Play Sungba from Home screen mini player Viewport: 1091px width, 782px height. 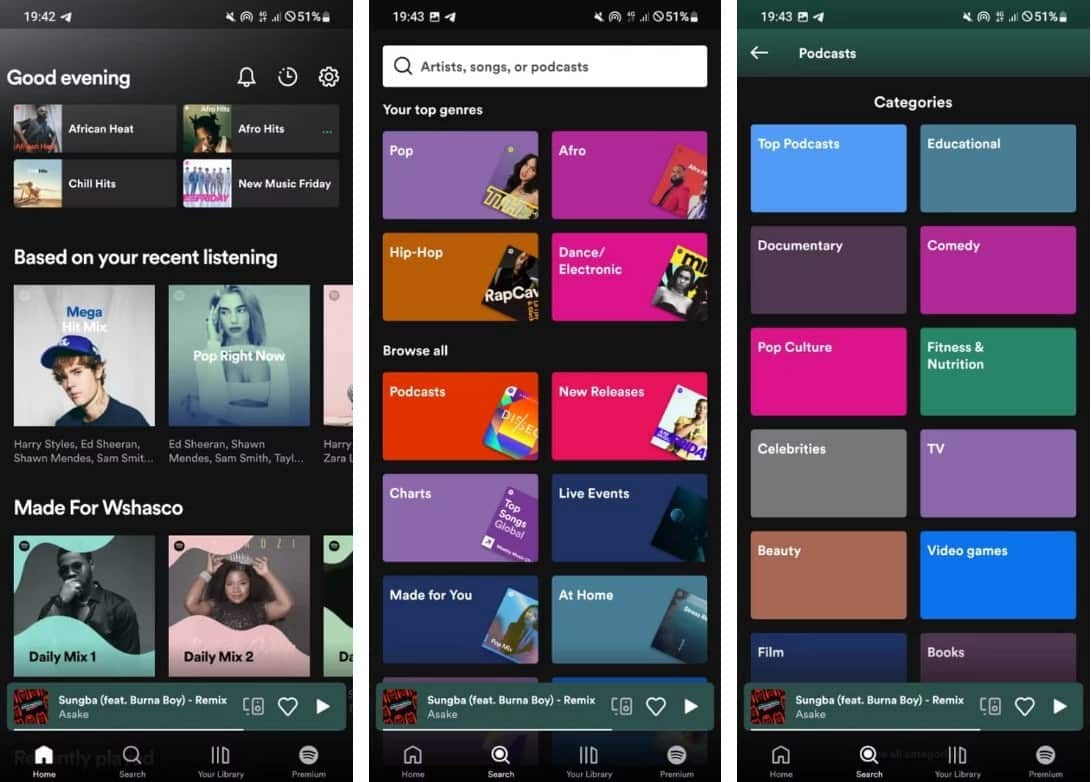323,706
